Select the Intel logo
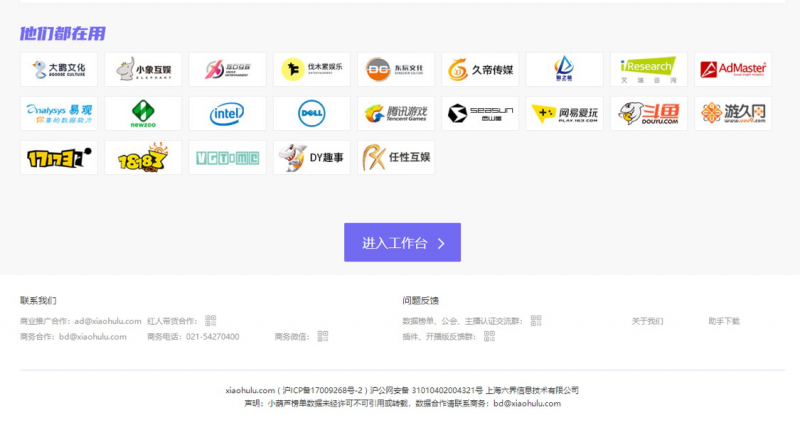 (x=228, y=113)
